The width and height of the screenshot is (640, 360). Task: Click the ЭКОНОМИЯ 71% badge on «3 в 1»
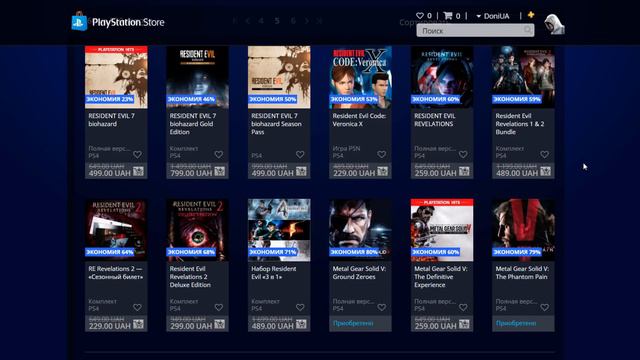click(x=273, y=252)
